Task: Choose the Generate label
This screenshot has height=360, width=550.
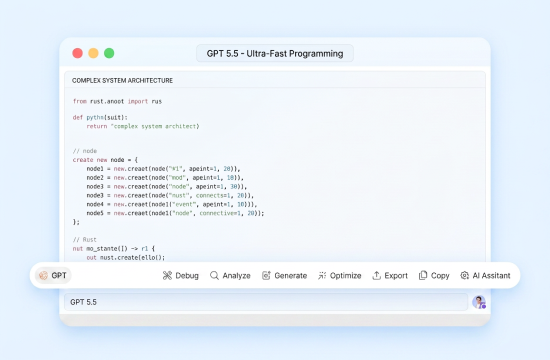Action: [291, 276]
